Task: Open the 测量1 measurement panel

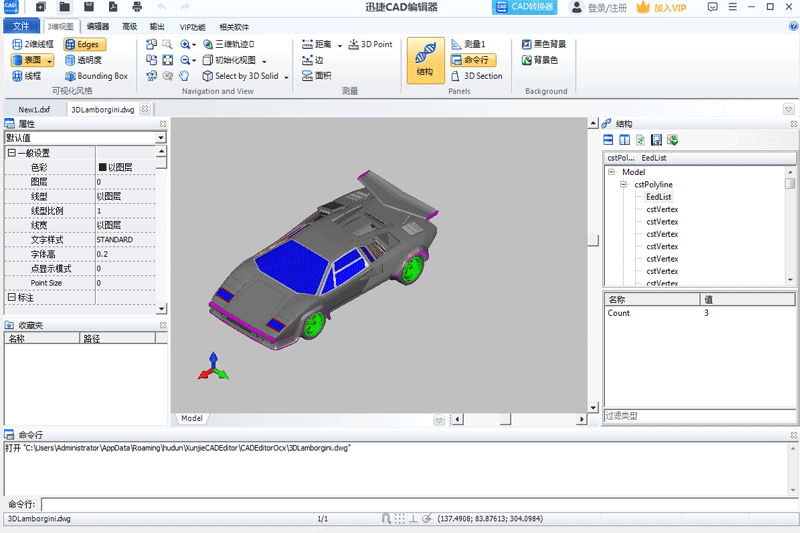Action: 468,44
